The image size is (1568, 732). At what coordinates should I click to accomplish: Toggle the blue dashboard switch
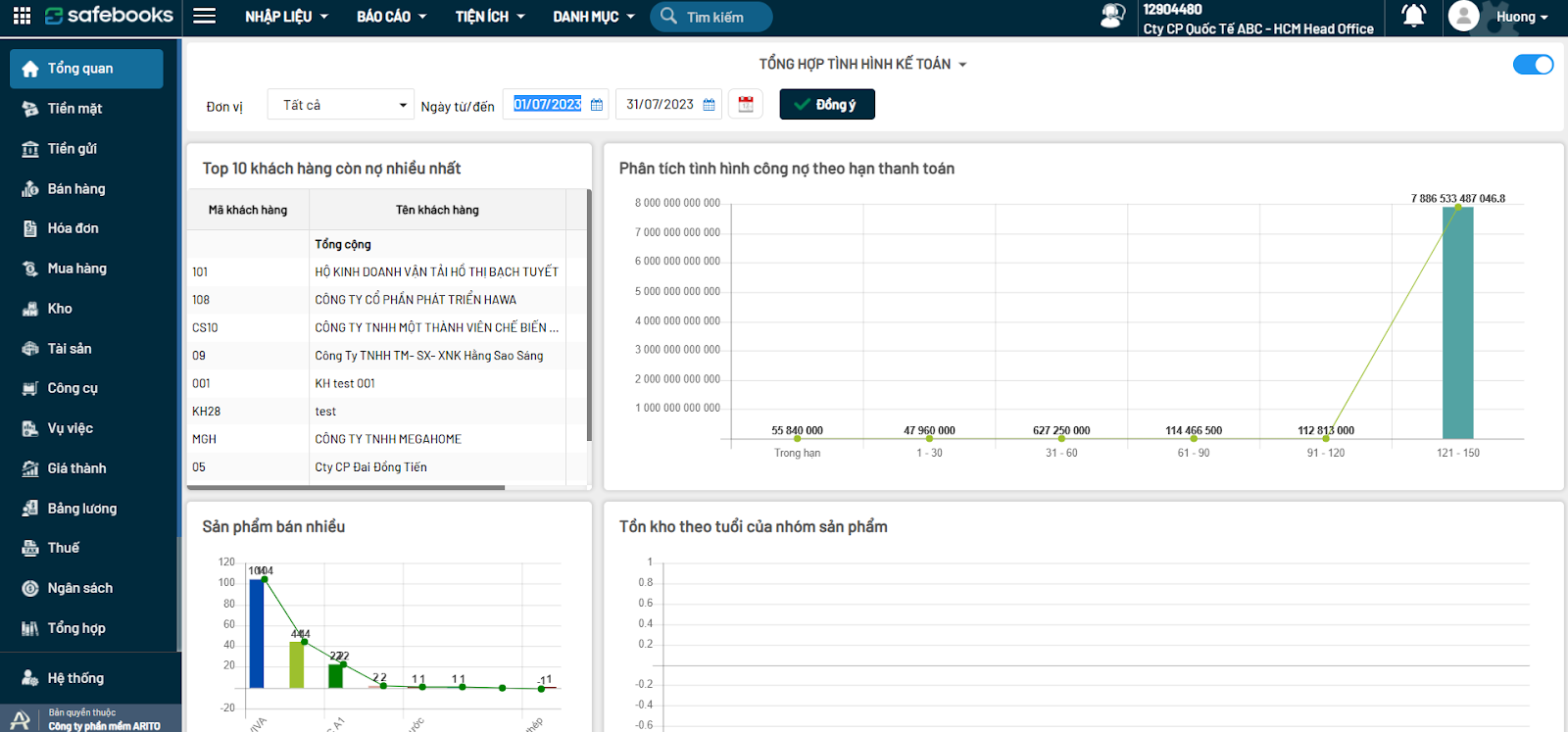1533,65
